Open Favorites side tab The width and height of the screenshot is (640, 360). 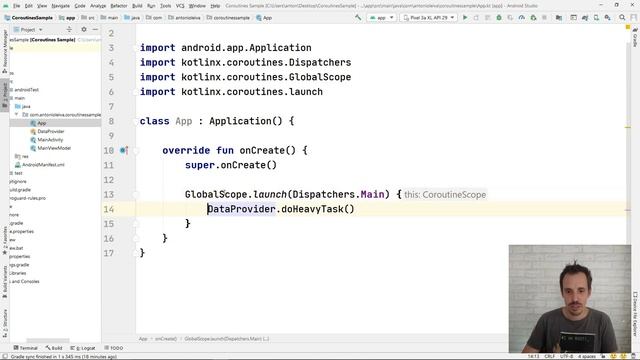tap(4, 241)
